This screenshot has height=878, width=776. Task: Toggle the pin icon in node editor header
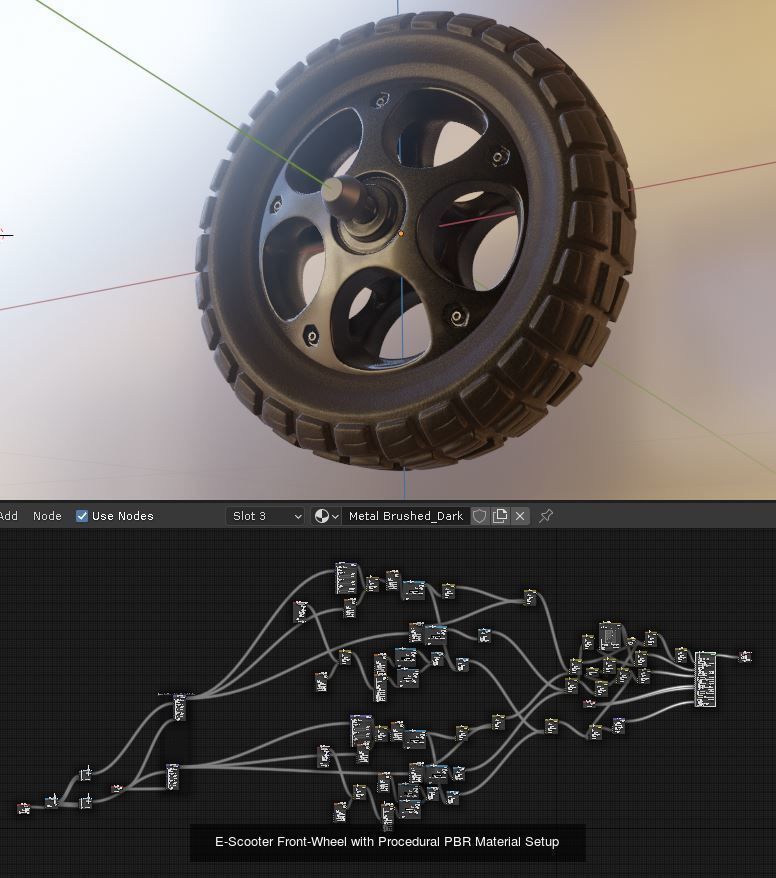[546, 516]
